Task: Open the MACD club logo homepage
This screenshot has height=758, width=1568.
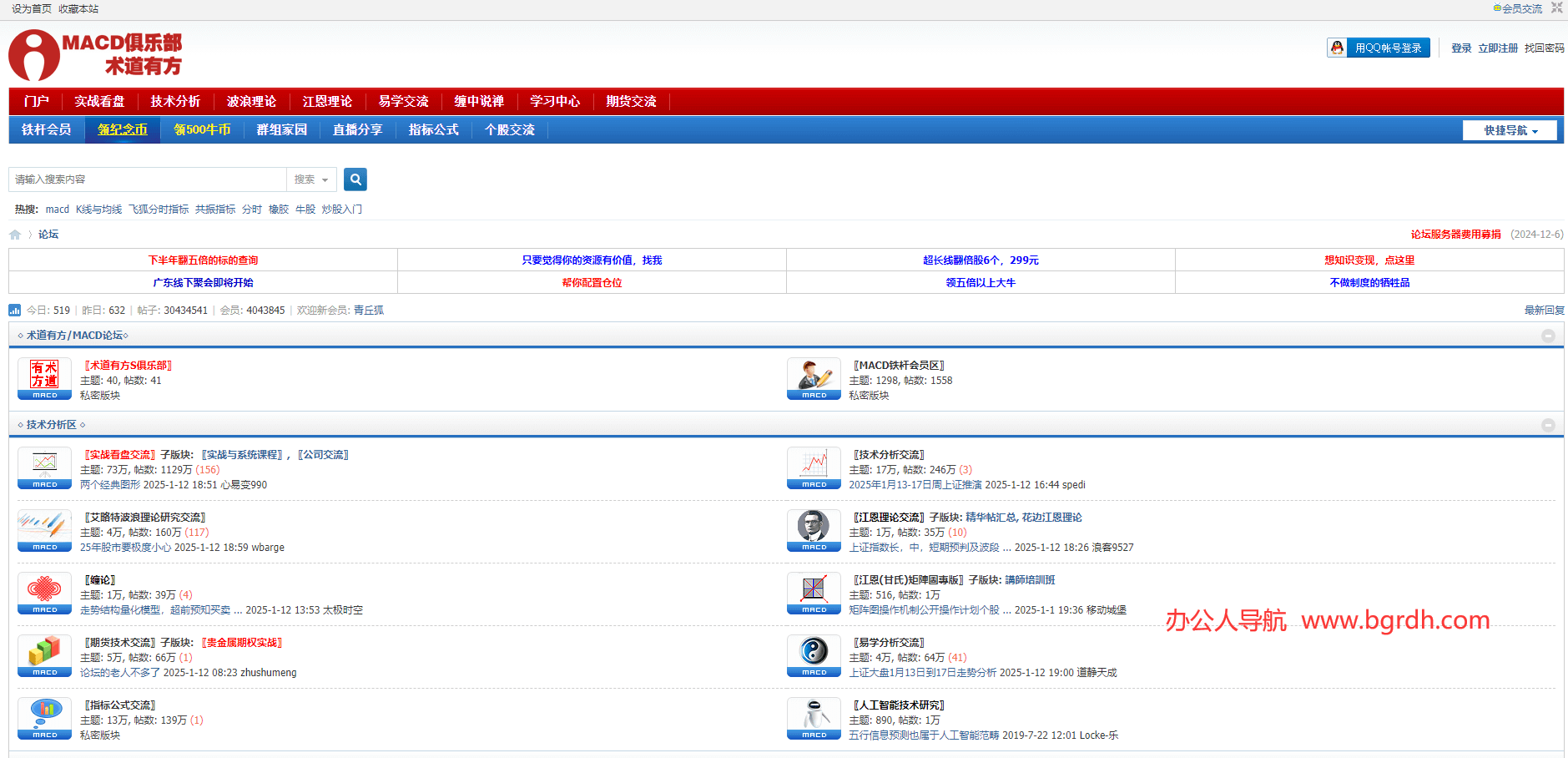Action: (x=95, y=55)
